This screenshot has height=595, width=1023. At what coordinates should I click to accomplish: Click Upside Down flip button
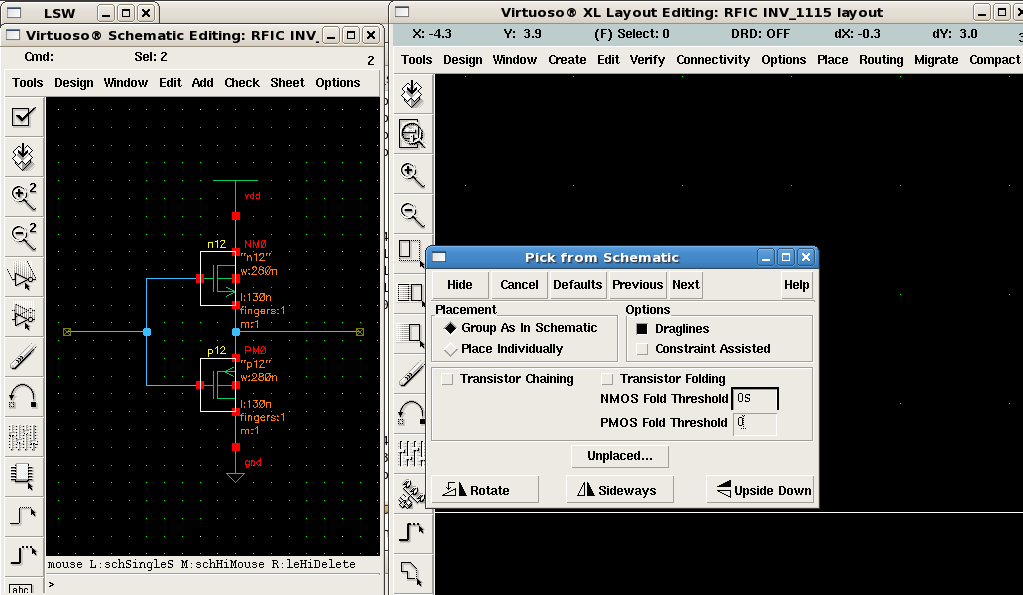pos(761,490)
